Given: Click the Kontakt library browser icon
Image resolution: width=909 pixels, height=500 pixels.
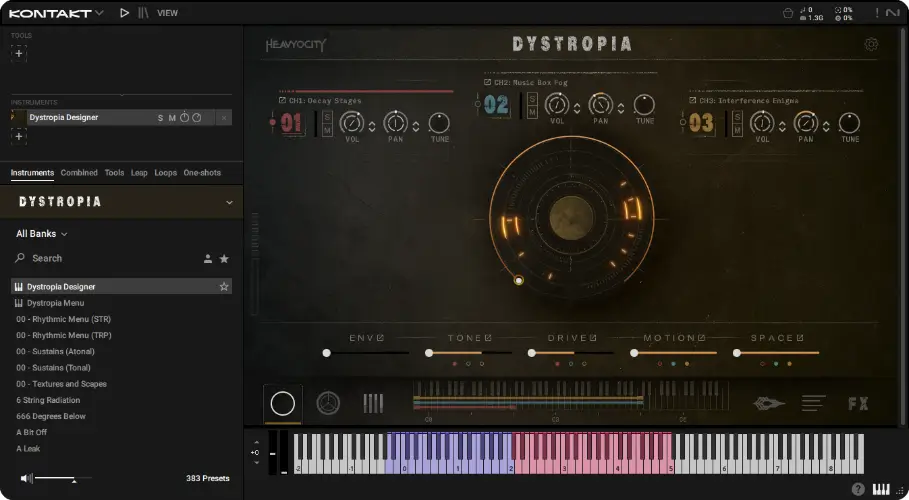Looking at the screenshot, I should pos(144,13).
